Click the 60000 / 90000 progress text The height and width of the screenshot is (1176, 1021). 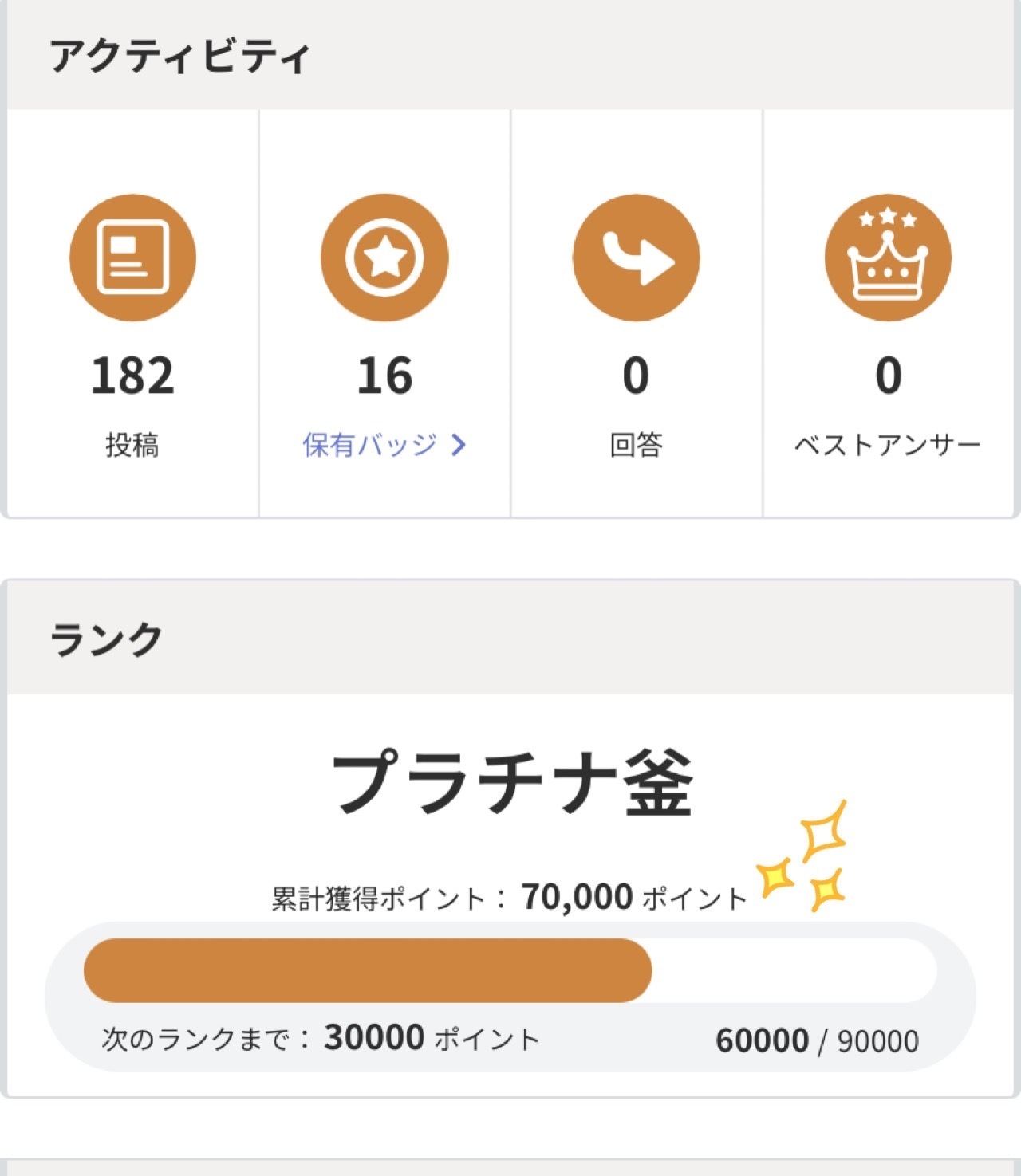(x=817, y=1040)
